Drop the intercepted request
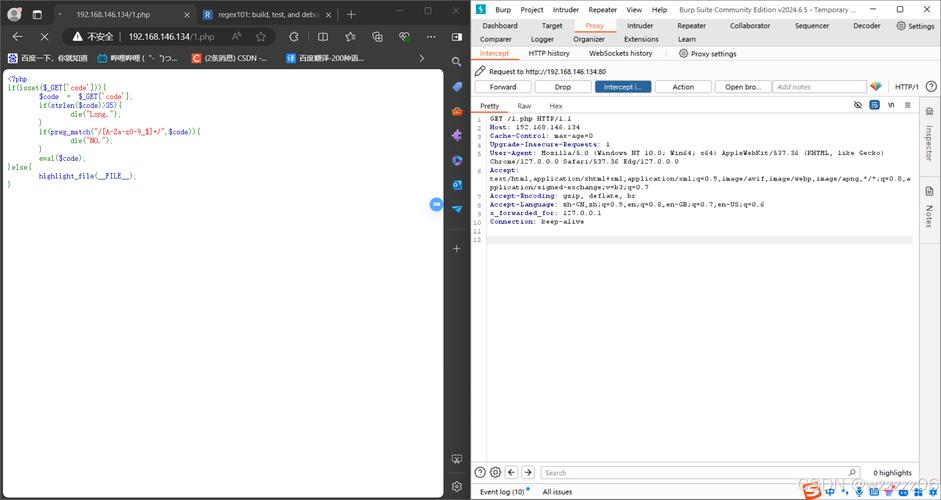 click(x=563, y=87)
